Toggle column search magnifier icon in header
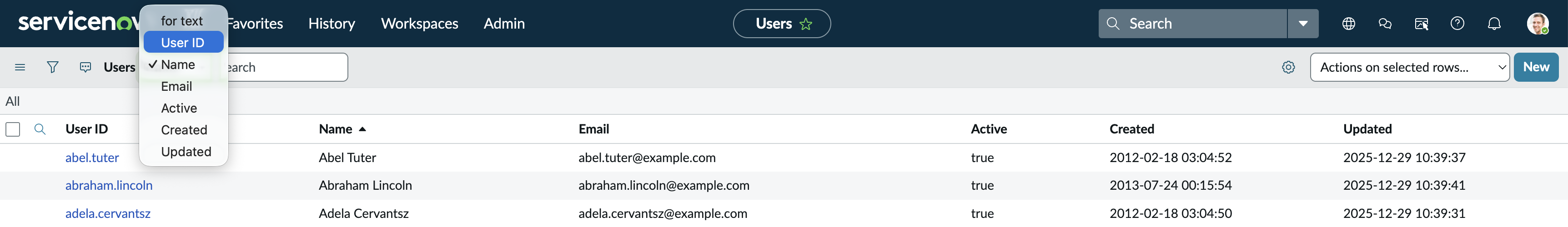Viewport: 1568px width, 227px height. pos(40,129)
